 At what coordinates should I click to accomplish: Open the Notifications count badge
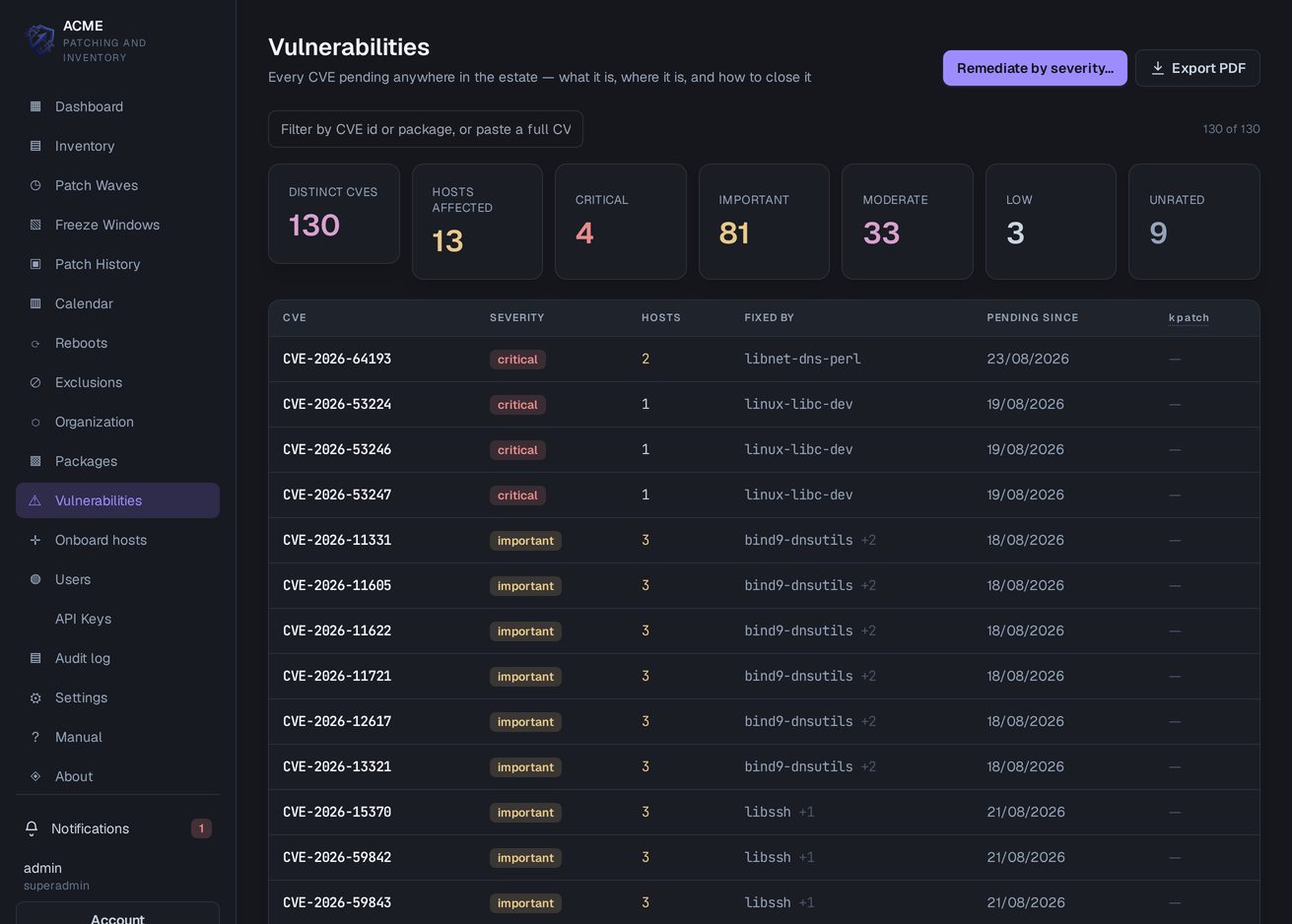tap(201, 828)
